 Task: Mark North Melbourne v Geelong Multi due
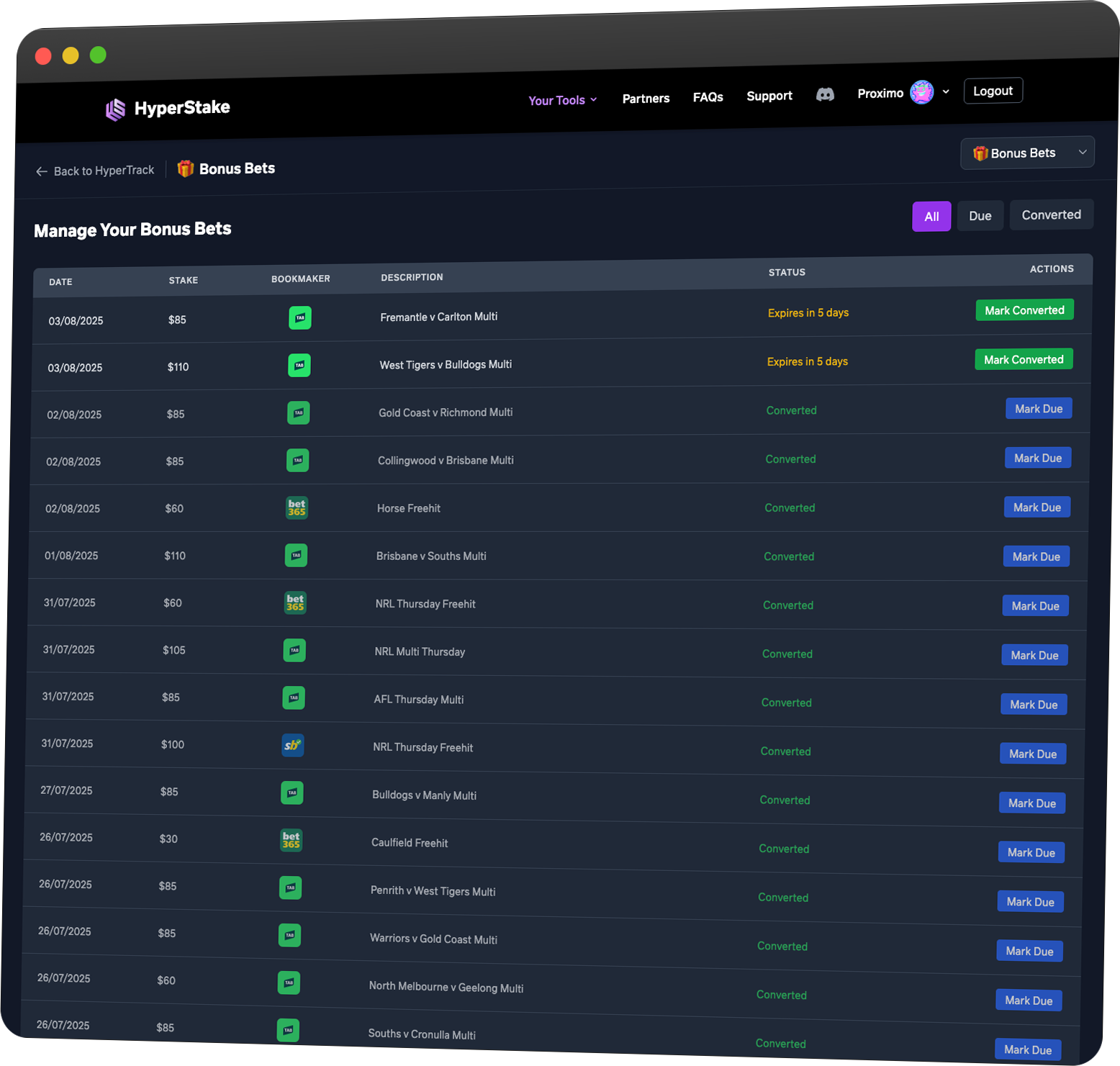(1029, 1000)
